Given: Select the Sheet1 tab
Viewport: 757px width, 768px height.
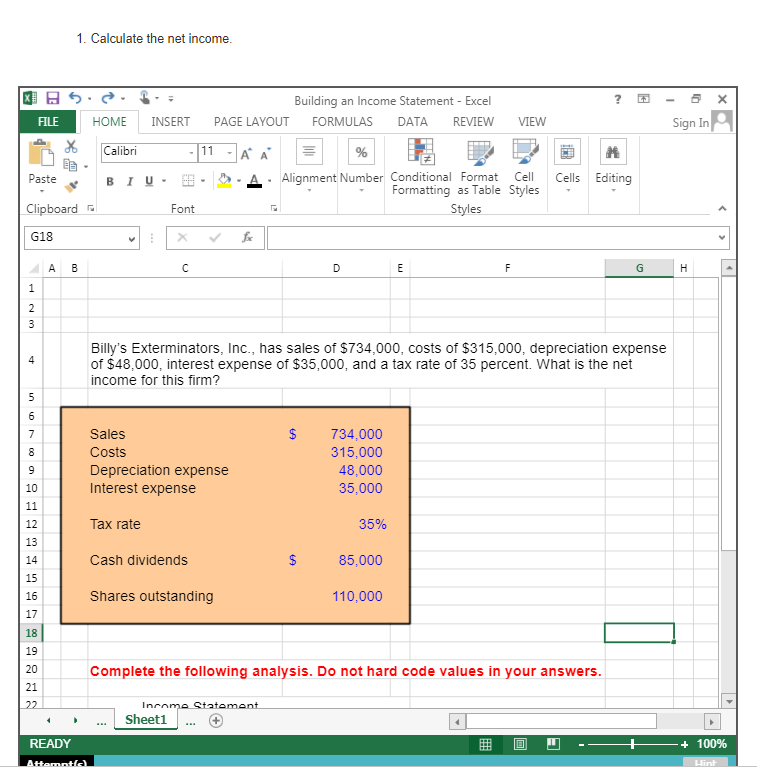Looking at the screenshot, I should pyautogui.click(x=146, y=720).
